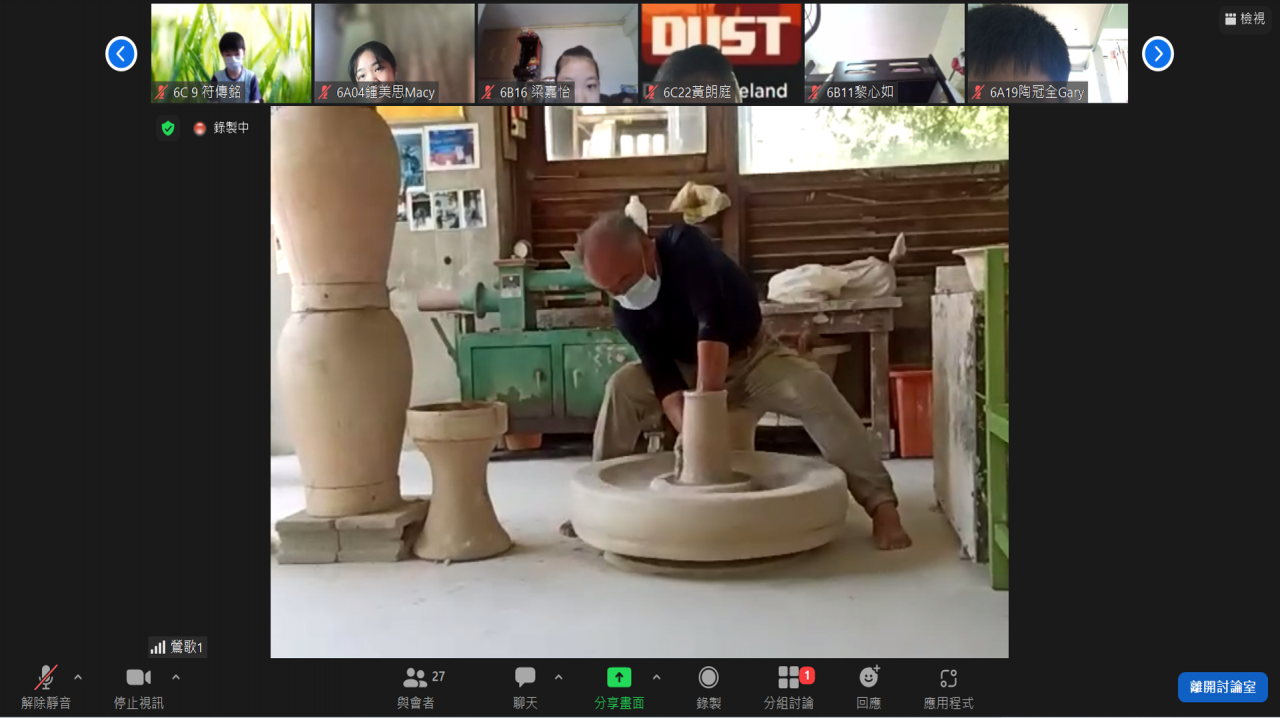Click the green share screen icon

coord(619,678)
